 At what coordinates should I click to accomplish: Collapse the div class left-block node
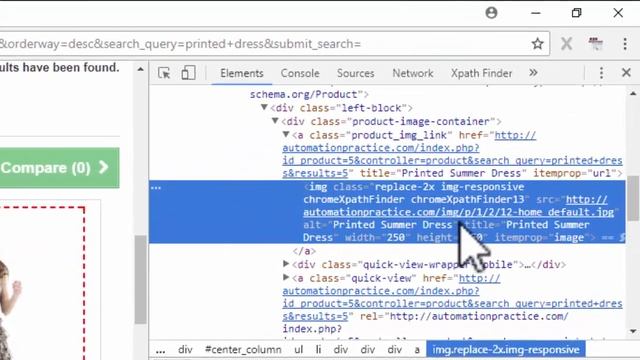tap(264, 107)
